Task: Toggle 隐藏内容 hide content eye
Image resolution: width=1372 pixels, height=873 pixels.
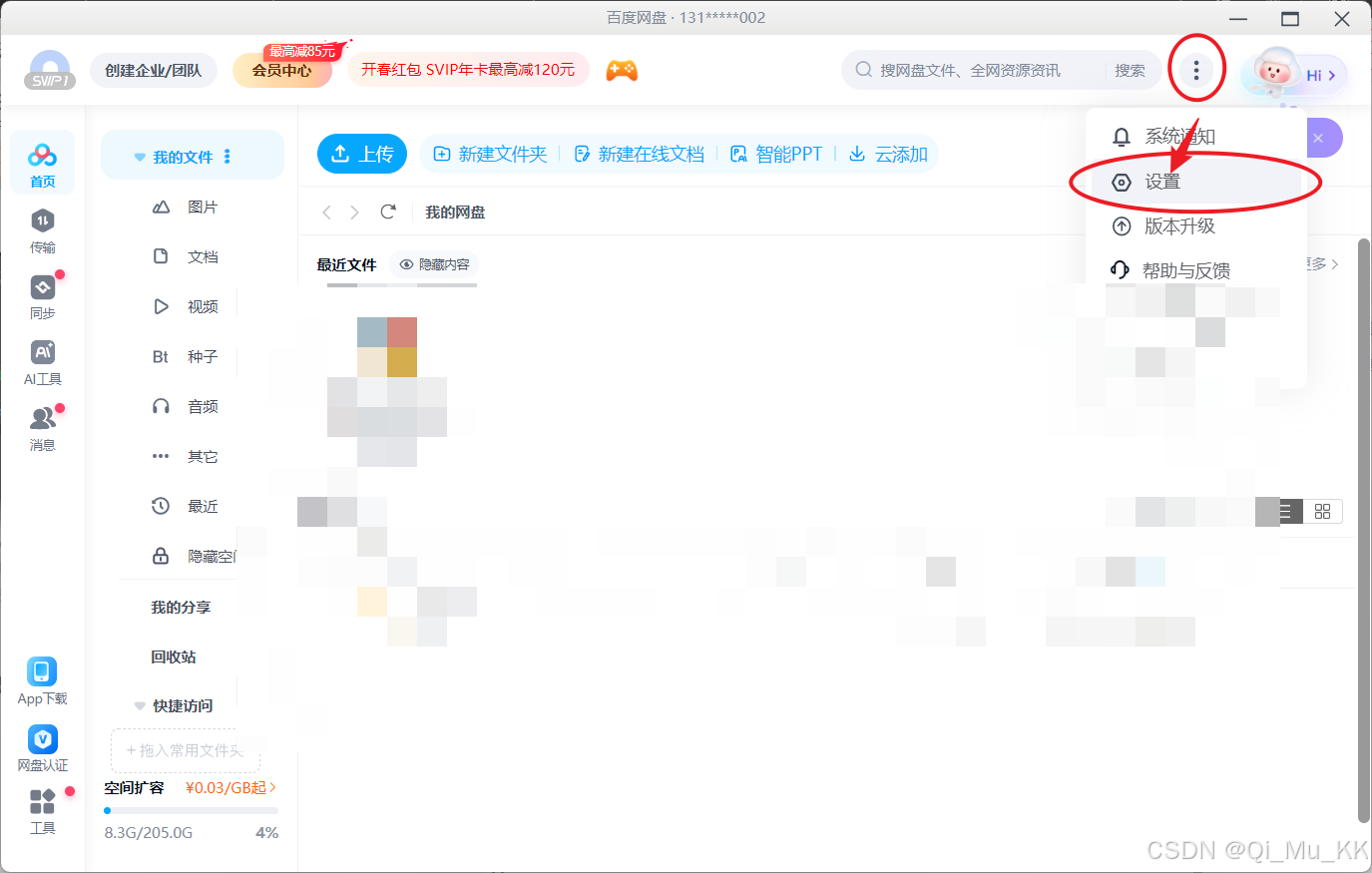Action: tap(434, 264)
